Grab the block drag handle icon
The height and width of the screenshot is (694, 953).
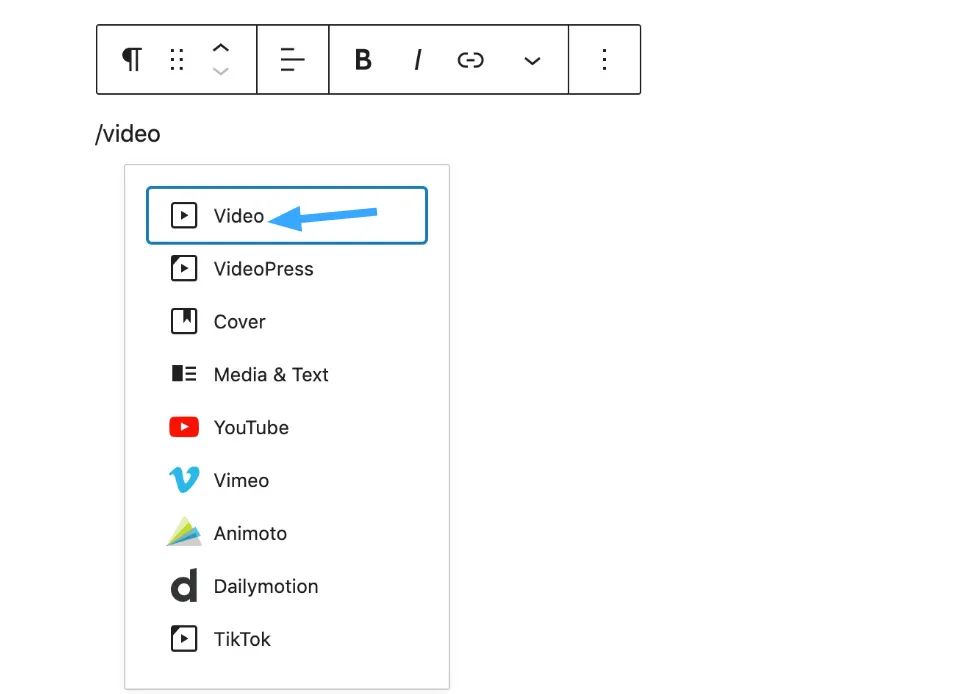click(177, 60)
